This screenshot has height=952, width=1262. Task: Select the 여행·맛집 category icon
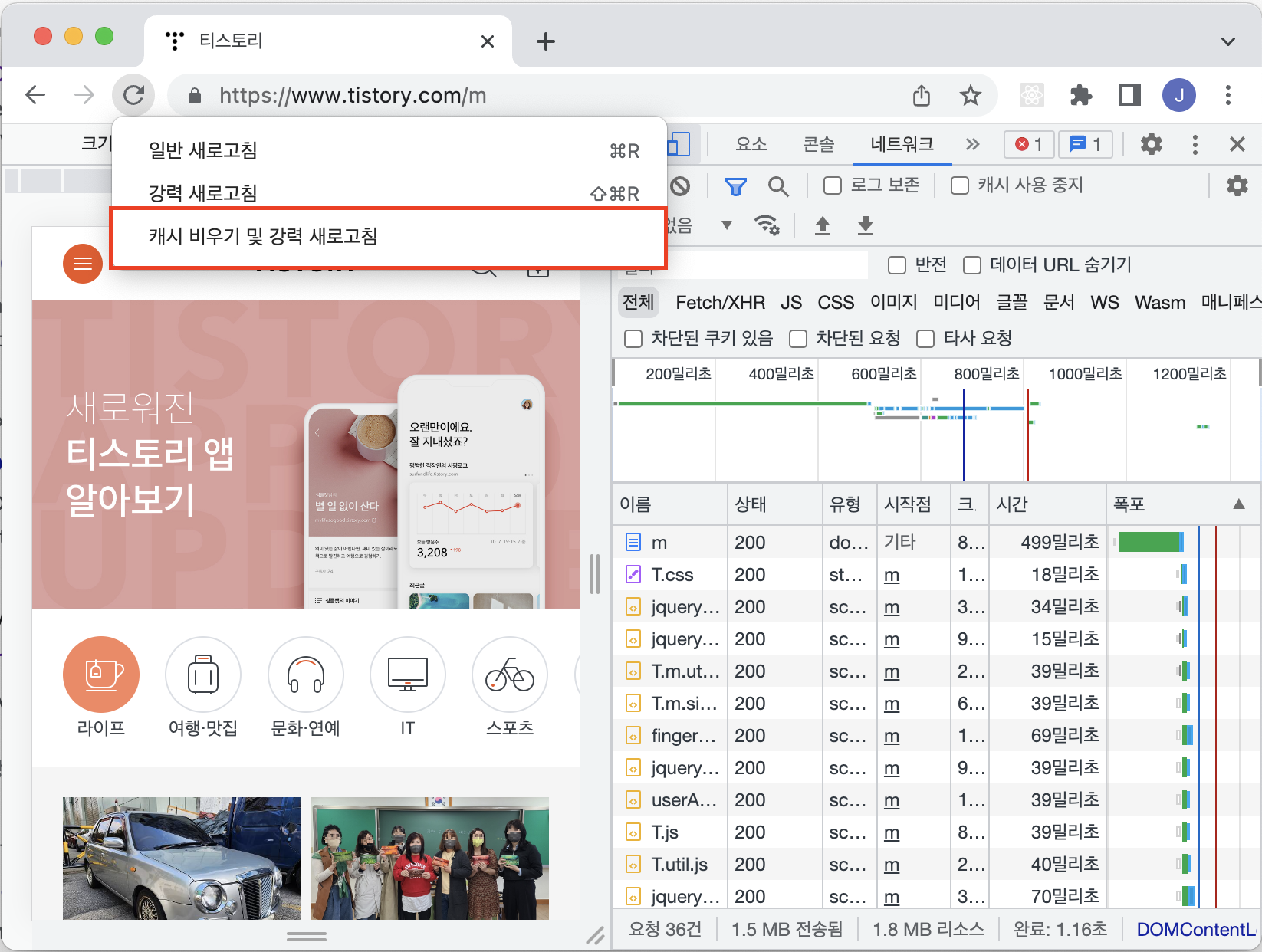(203, 675)
